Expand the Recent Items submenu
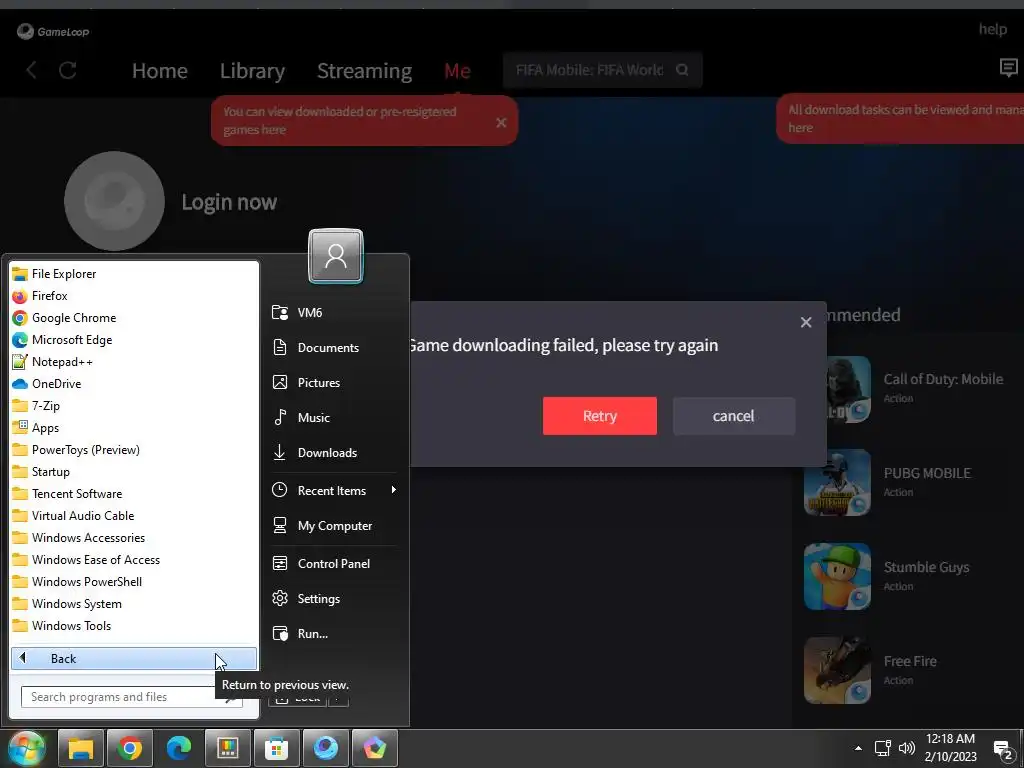Screen dimensions: 1024x768 tap(333, 490)
